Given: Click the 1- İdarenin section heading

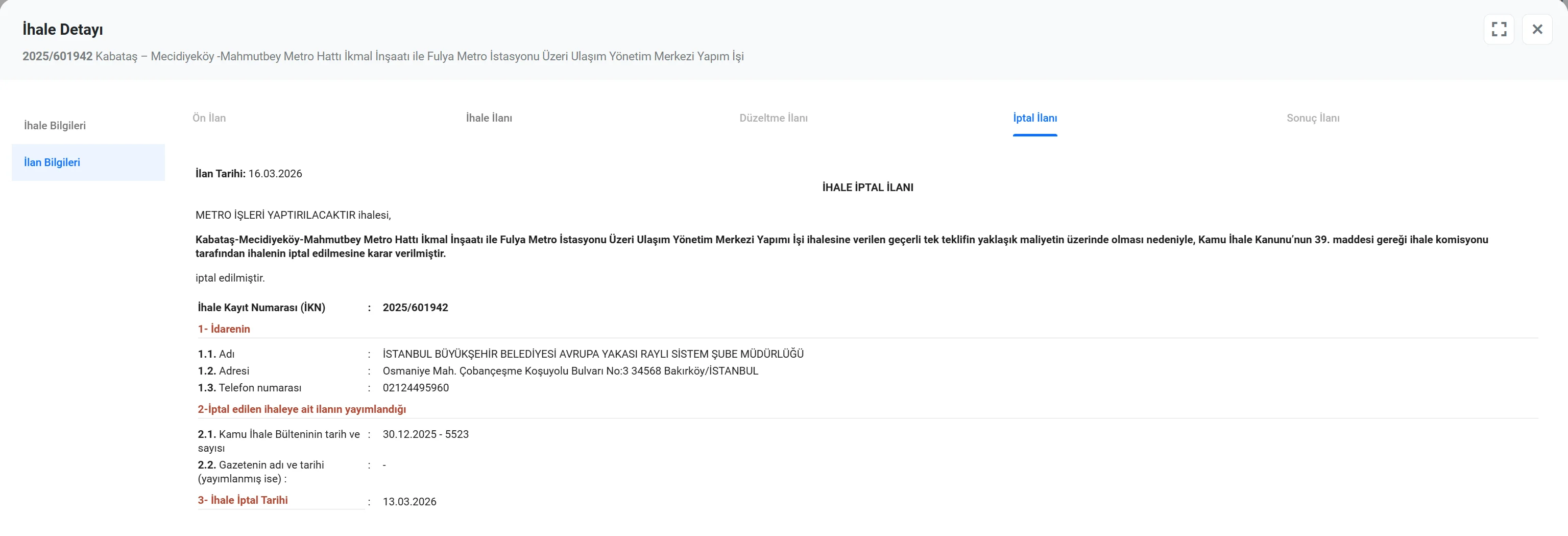Looking at the screenshot, I should 224,329.
